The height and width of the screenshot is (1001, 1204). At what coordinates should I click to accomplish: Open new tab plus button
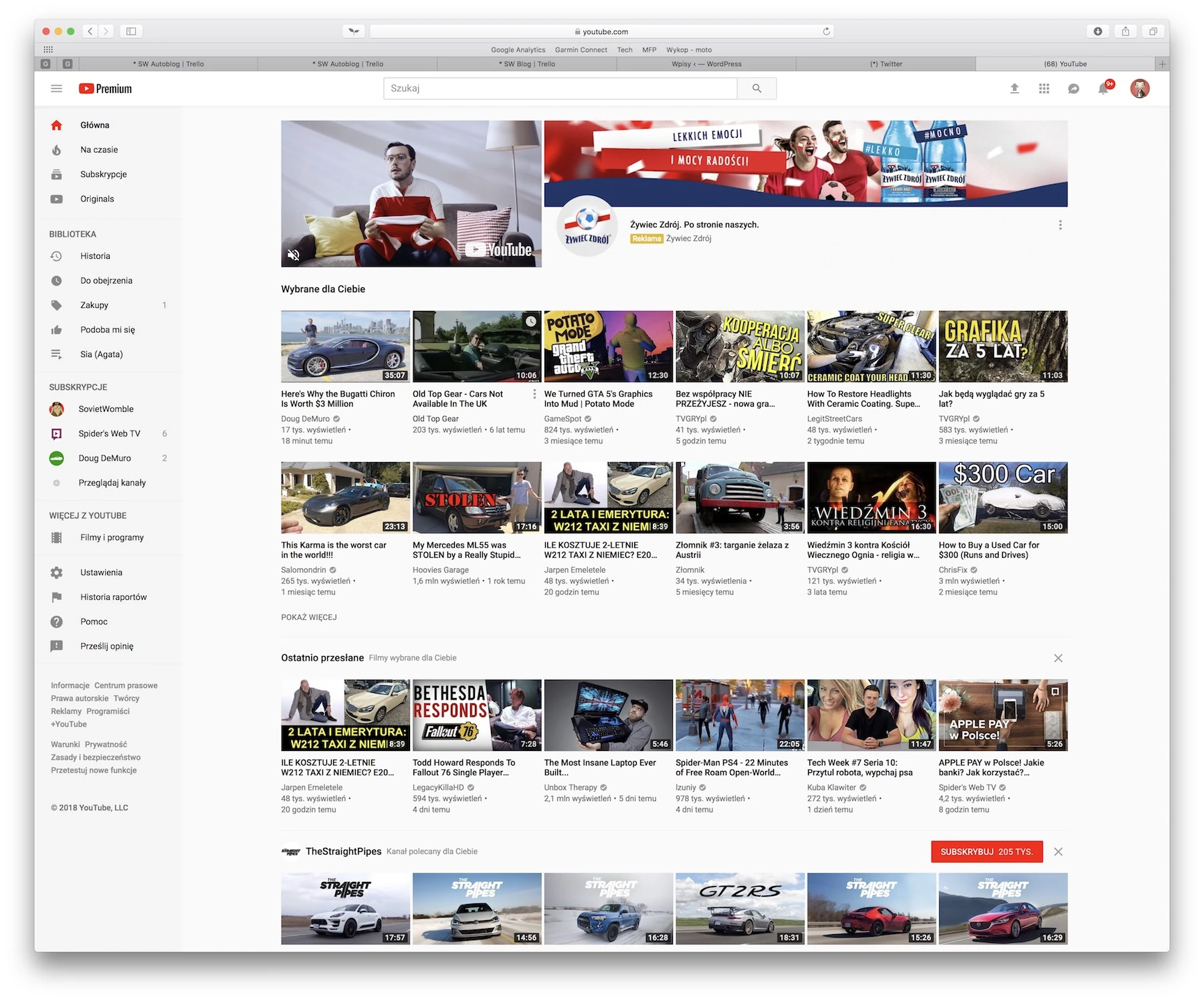(1163, 64)
